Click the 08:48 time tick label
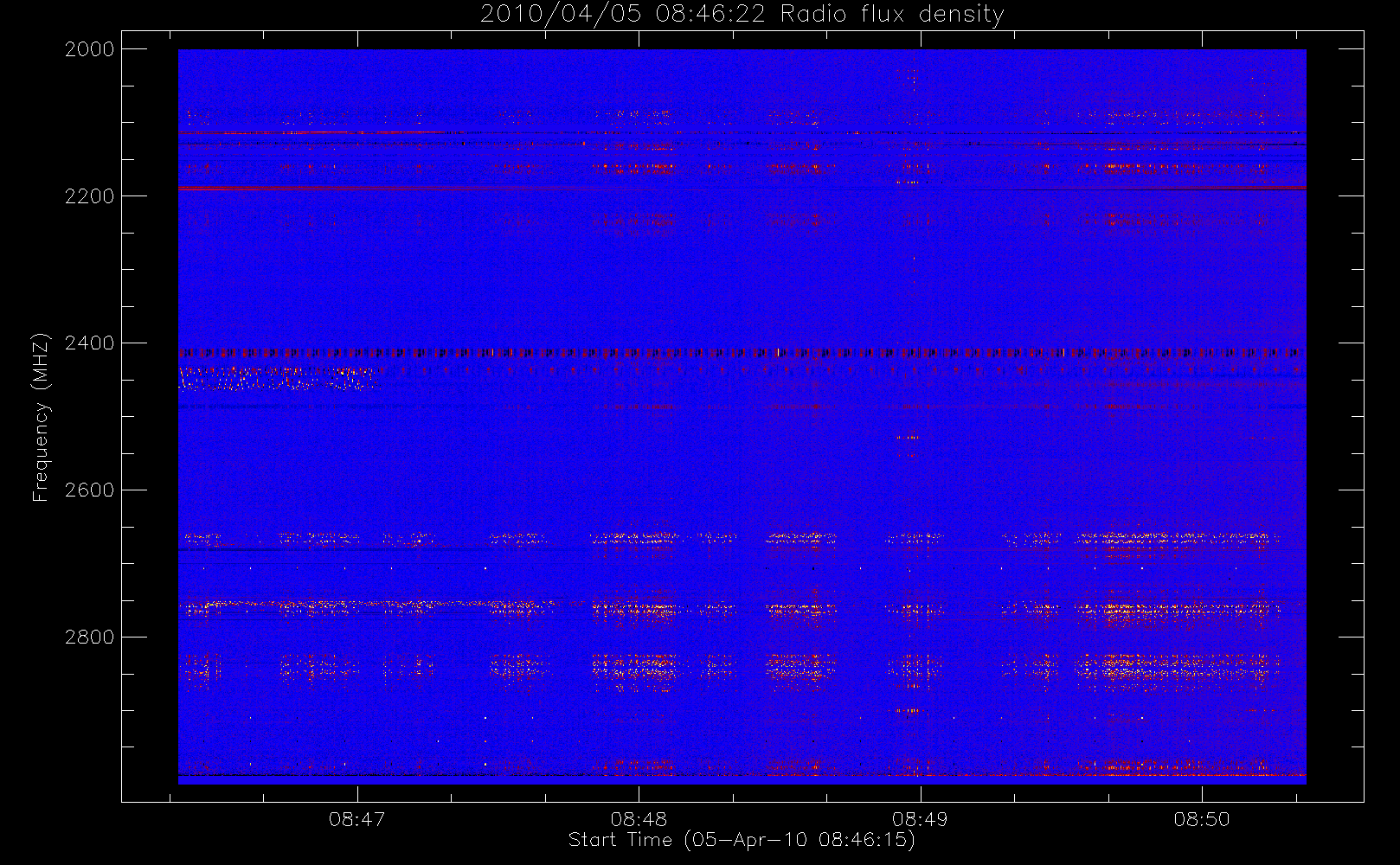The image size is (1400, 865). pyautogui.click(x=639, y=819)
